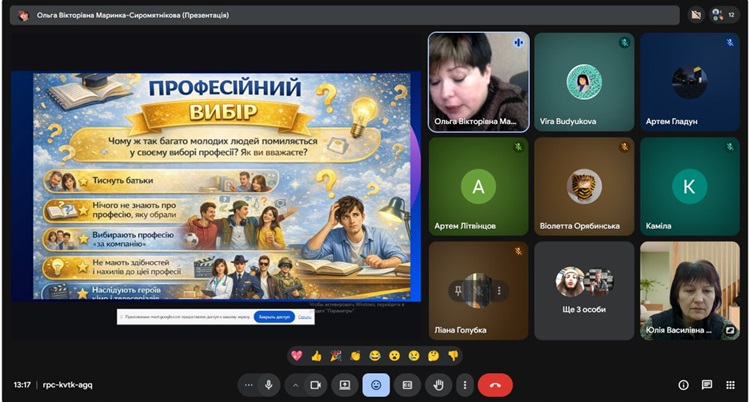Click the red leave call button

coord(495,384)
